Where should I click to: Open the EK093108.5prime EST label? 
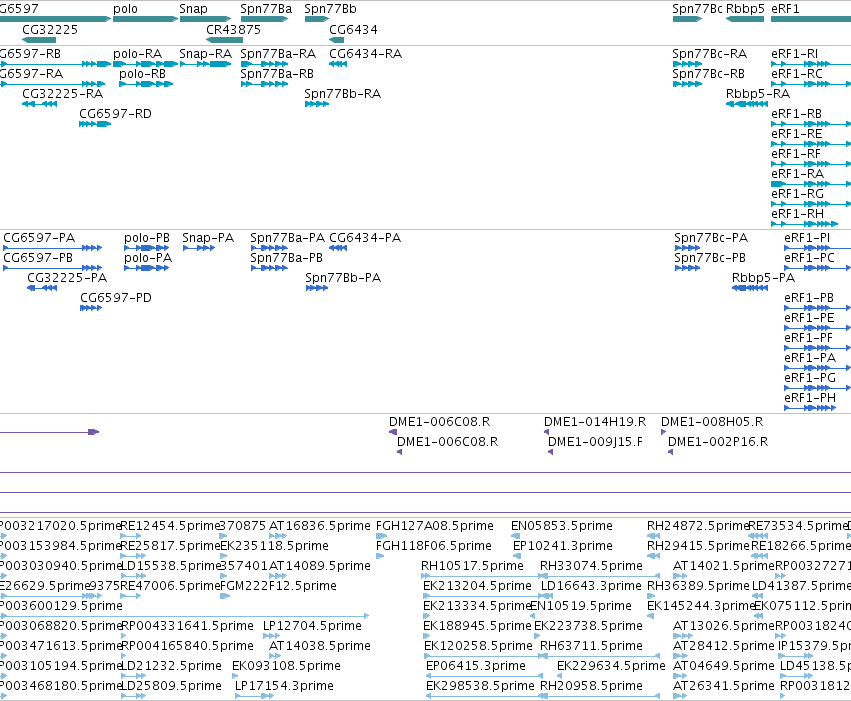(286, 666)
